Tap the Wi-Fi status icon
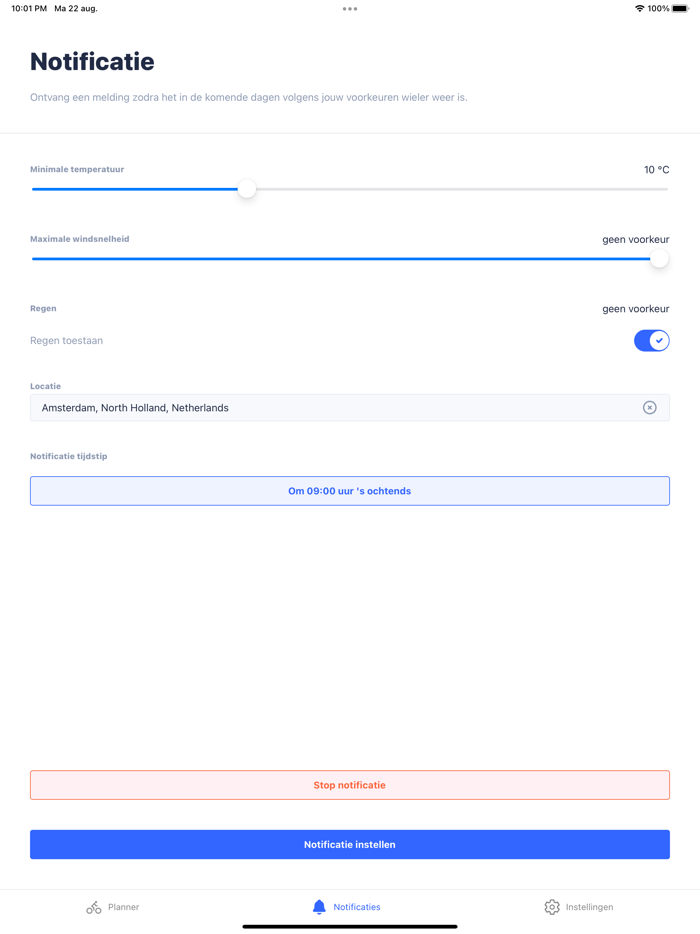 tap(639, 9)
